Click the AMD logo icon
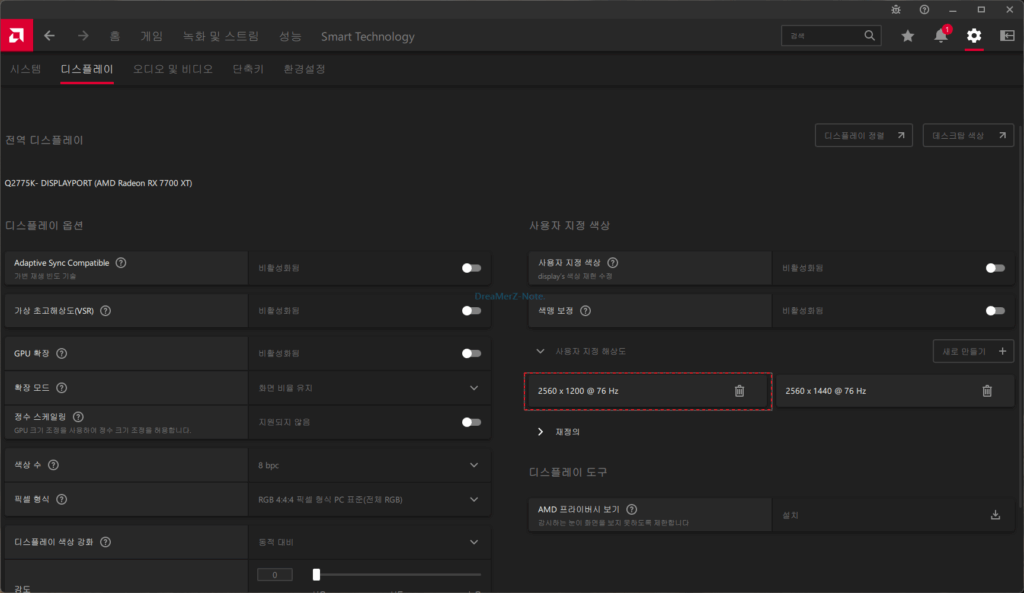Viewport: 1024px width, 593px height. tap(16, 35)
